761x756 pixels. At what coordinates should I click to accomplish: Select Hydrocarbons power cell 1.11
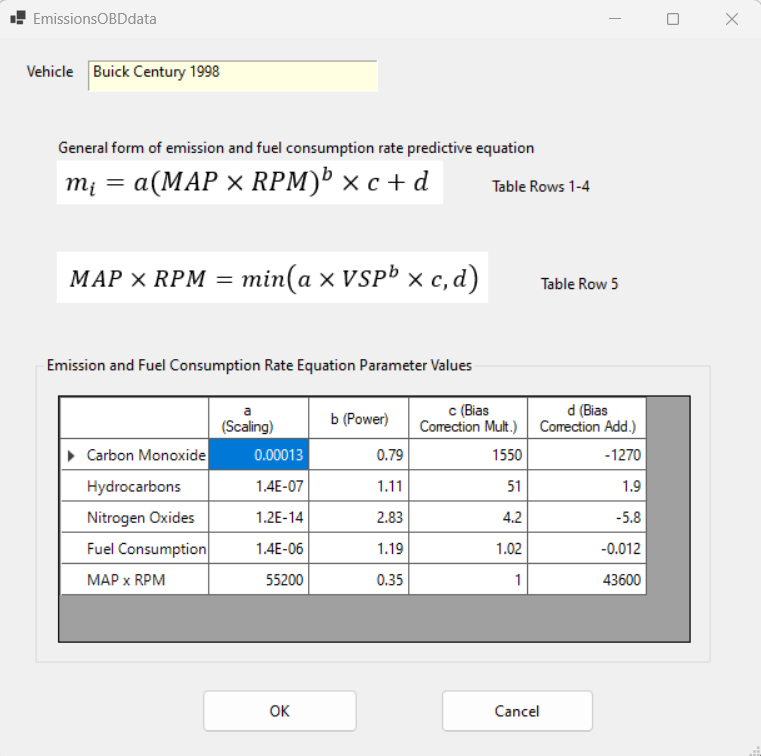(359, 486)
